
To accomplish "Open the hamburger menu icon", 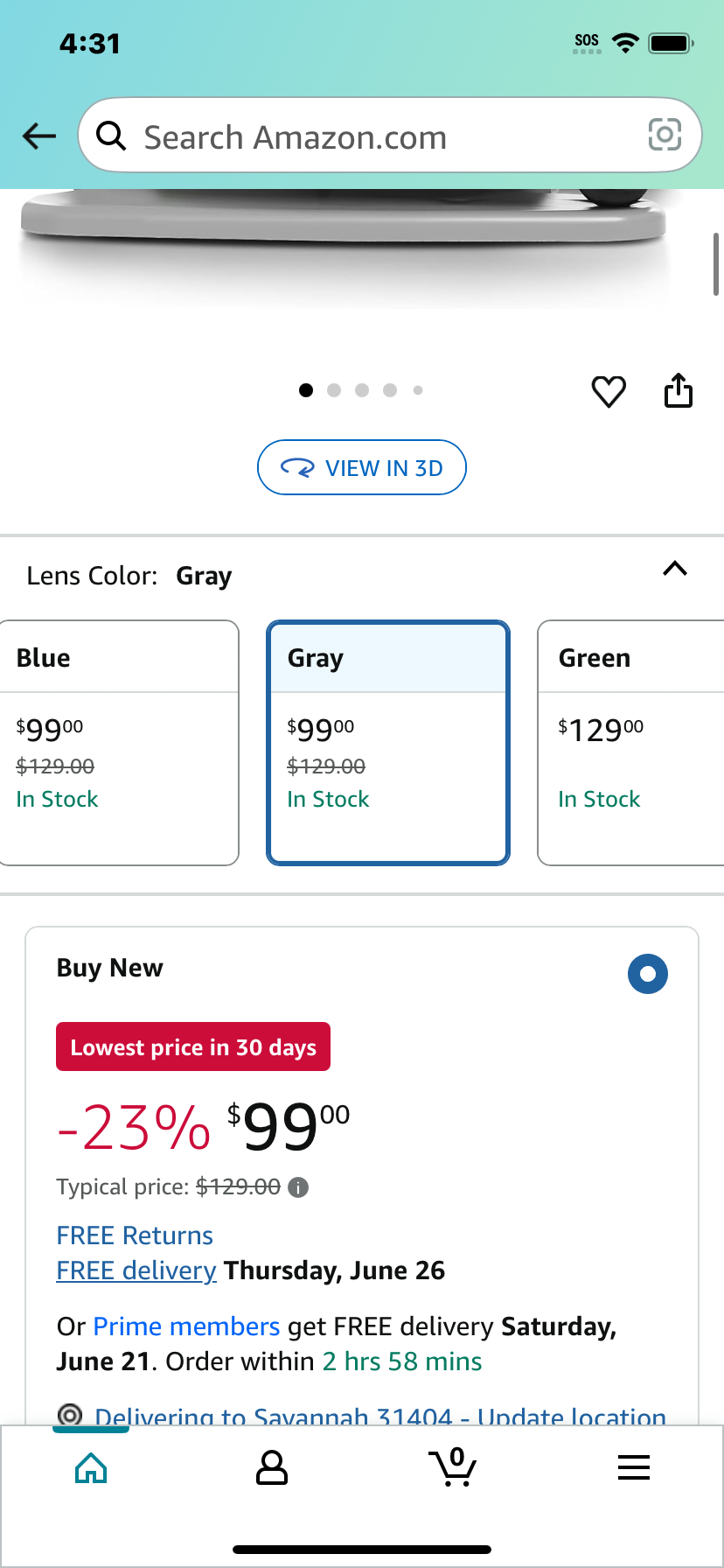I will tap(634, 1467).
